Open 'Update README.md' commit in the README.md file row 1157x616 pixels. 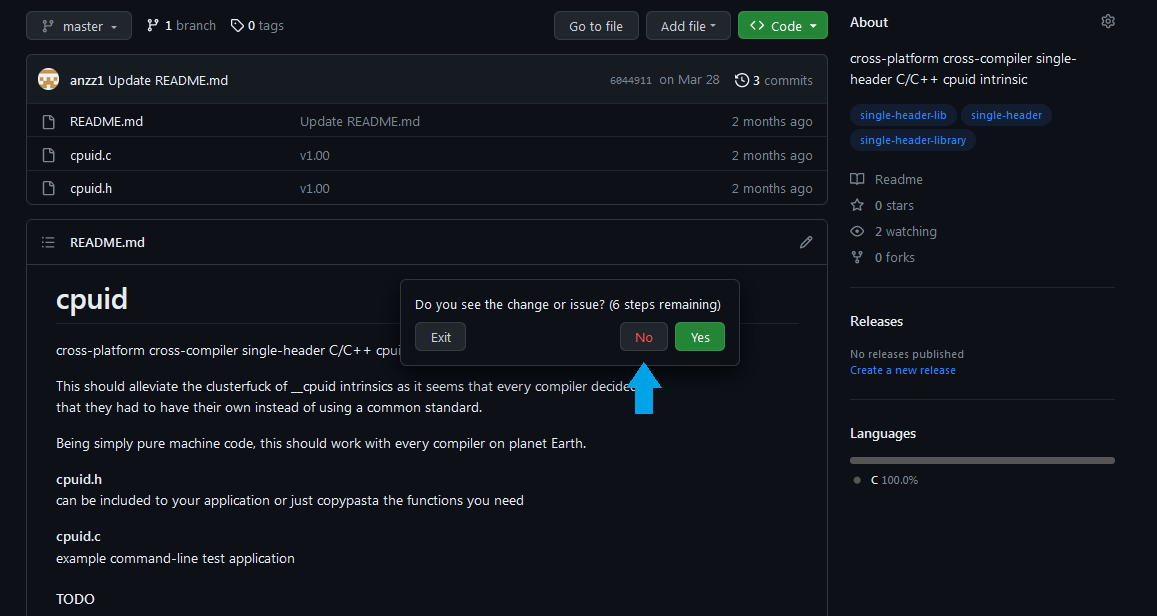point(360,122)
